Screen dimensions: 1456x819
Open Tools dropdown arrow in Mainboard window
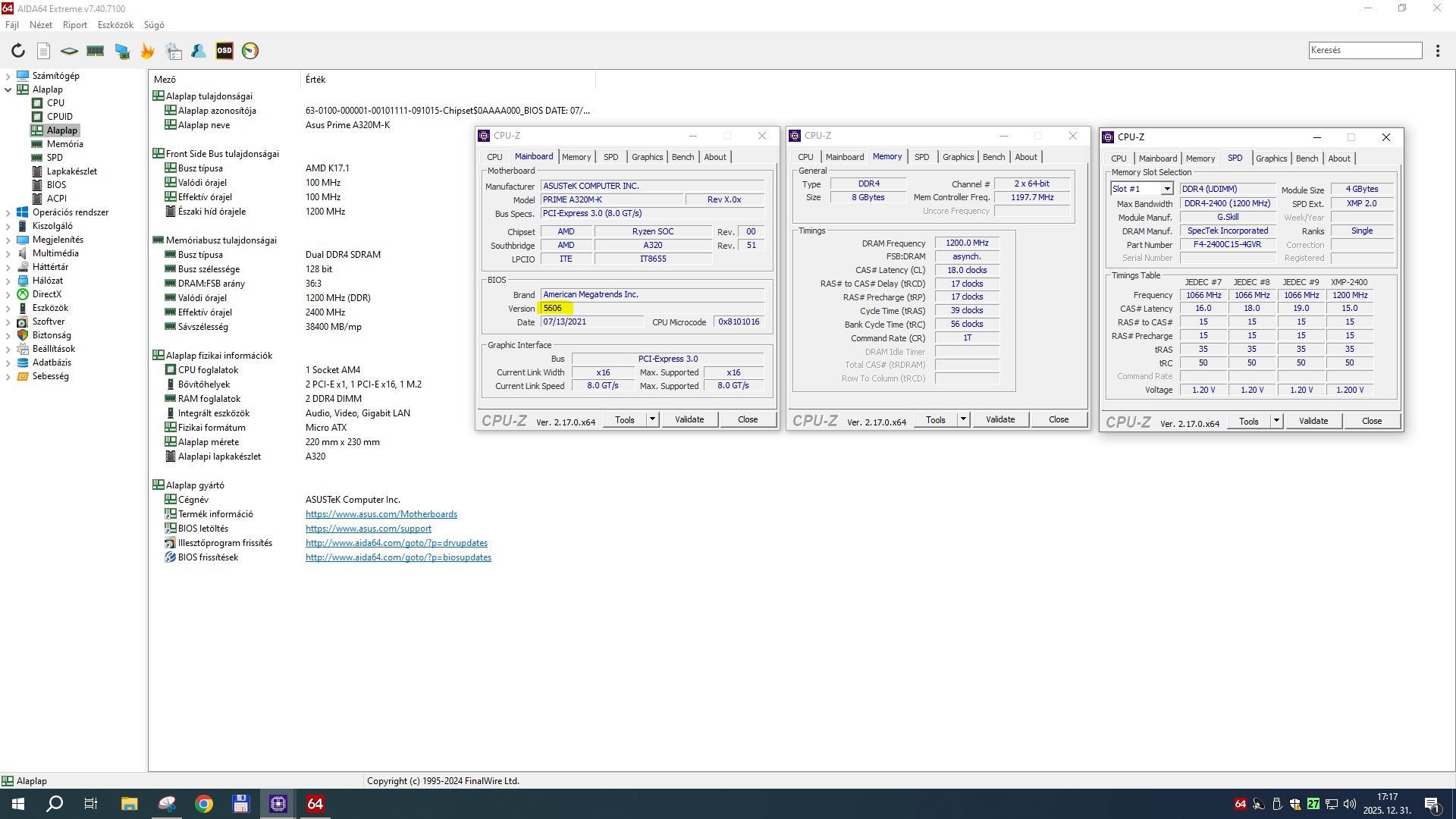point(652,419)
